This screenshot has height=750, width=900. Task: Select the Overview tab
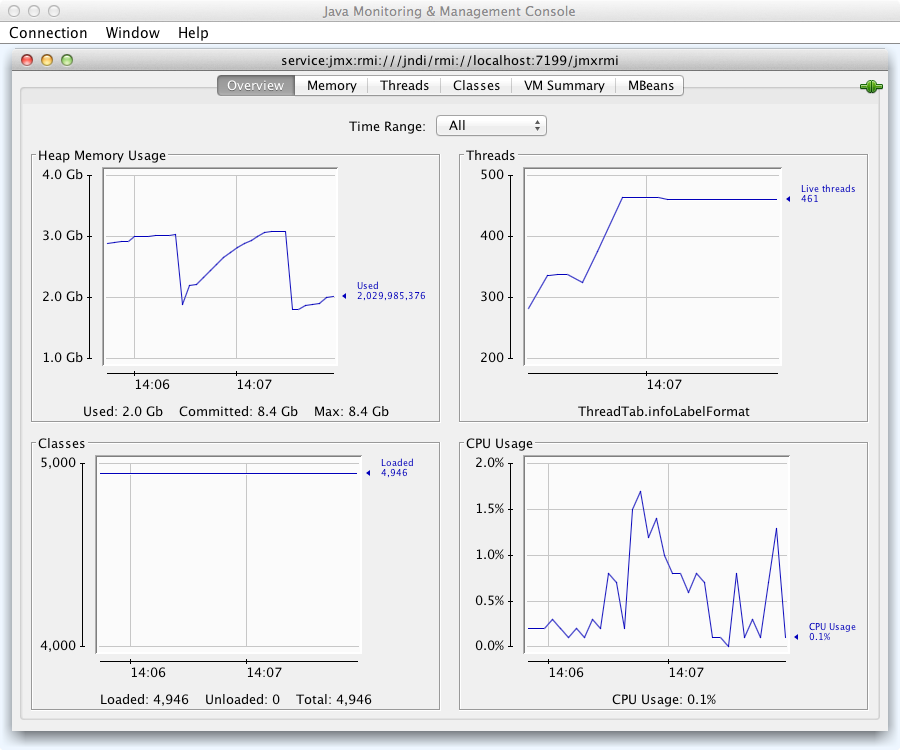point(255,86)
